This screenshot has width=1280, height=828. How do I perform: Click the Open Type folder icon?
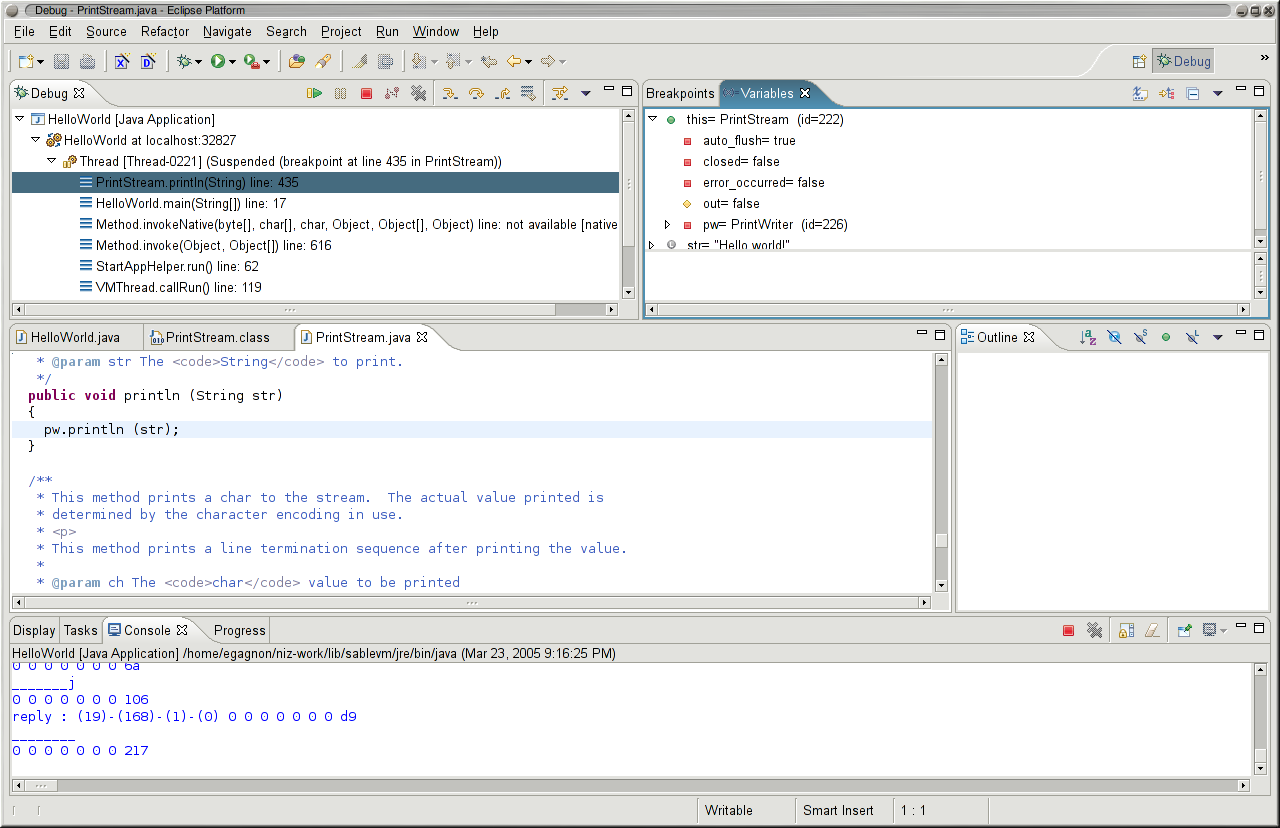point(296,62)
